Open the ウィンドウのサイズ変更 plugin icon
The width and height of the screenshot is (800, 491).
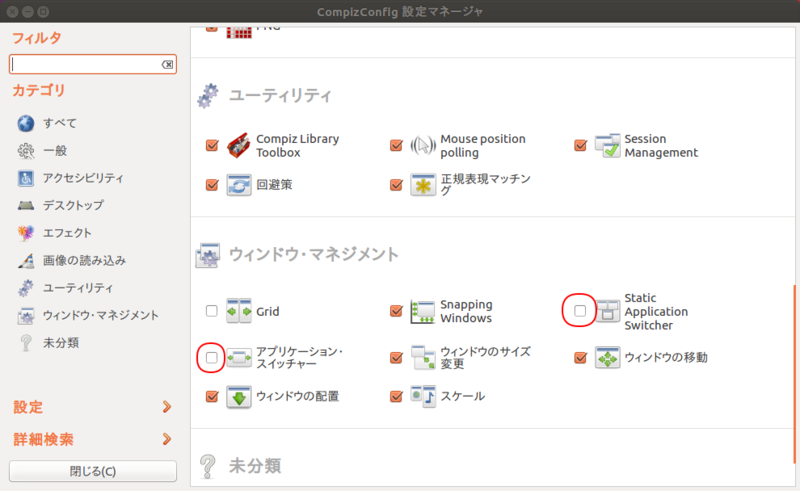coord(423,357)
